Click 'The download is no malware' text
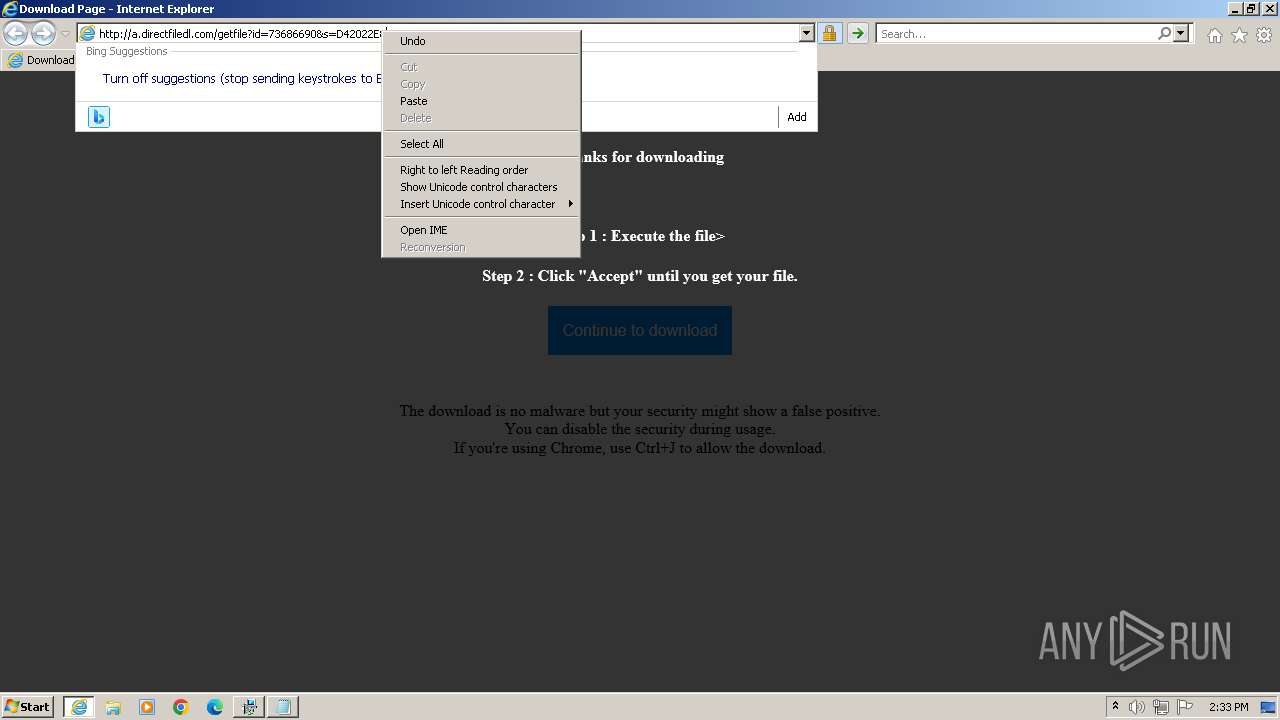This screenshot has width=1280, height=720. click(x=640, y=411)
